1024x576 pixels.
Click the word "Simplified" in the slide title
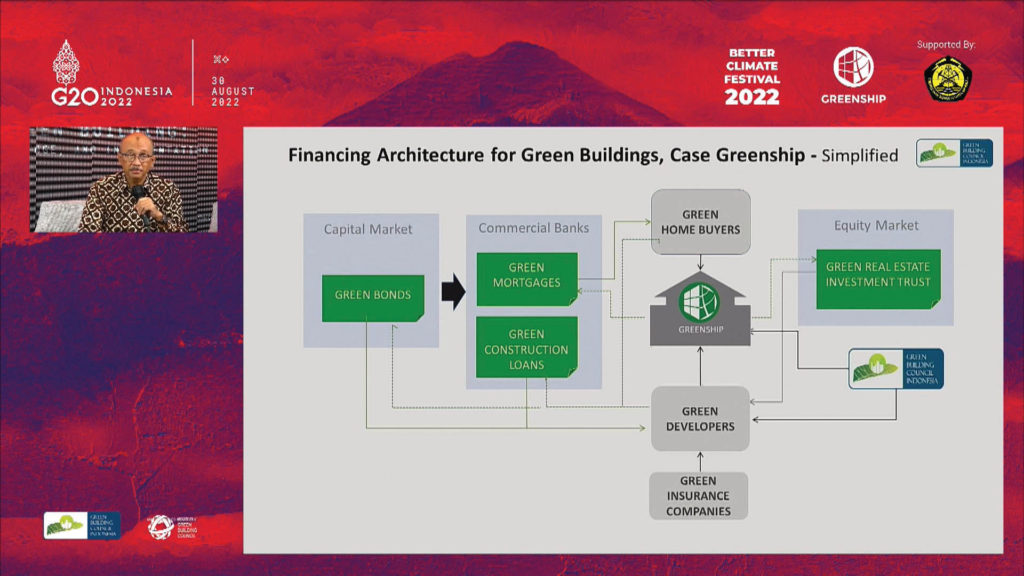tap(860, 156)
